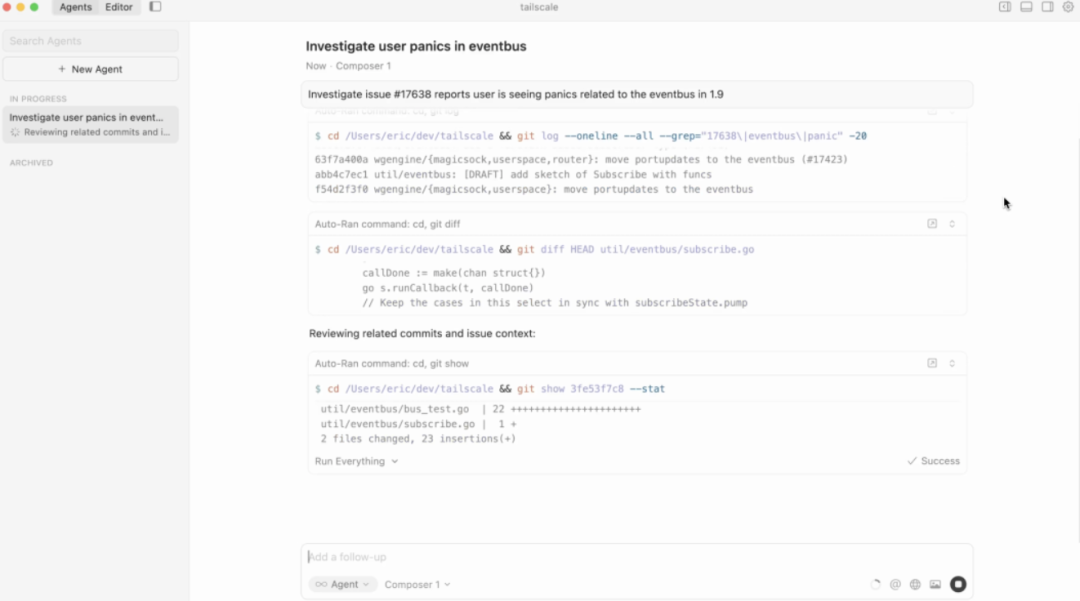Click the git diff HEAD command line

point(534,250)
